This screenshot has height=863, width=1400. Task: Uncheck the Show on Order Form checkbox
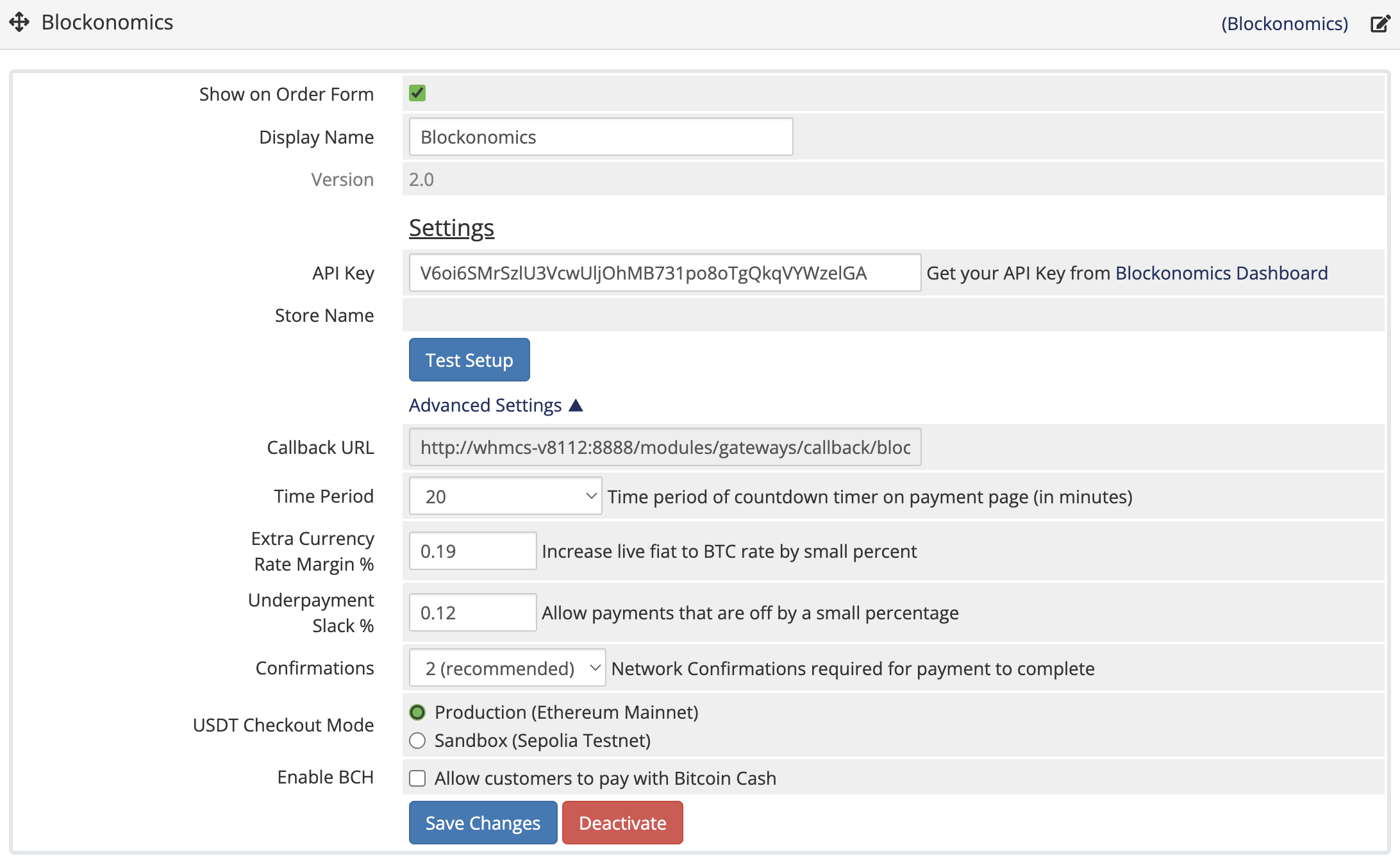417,94
